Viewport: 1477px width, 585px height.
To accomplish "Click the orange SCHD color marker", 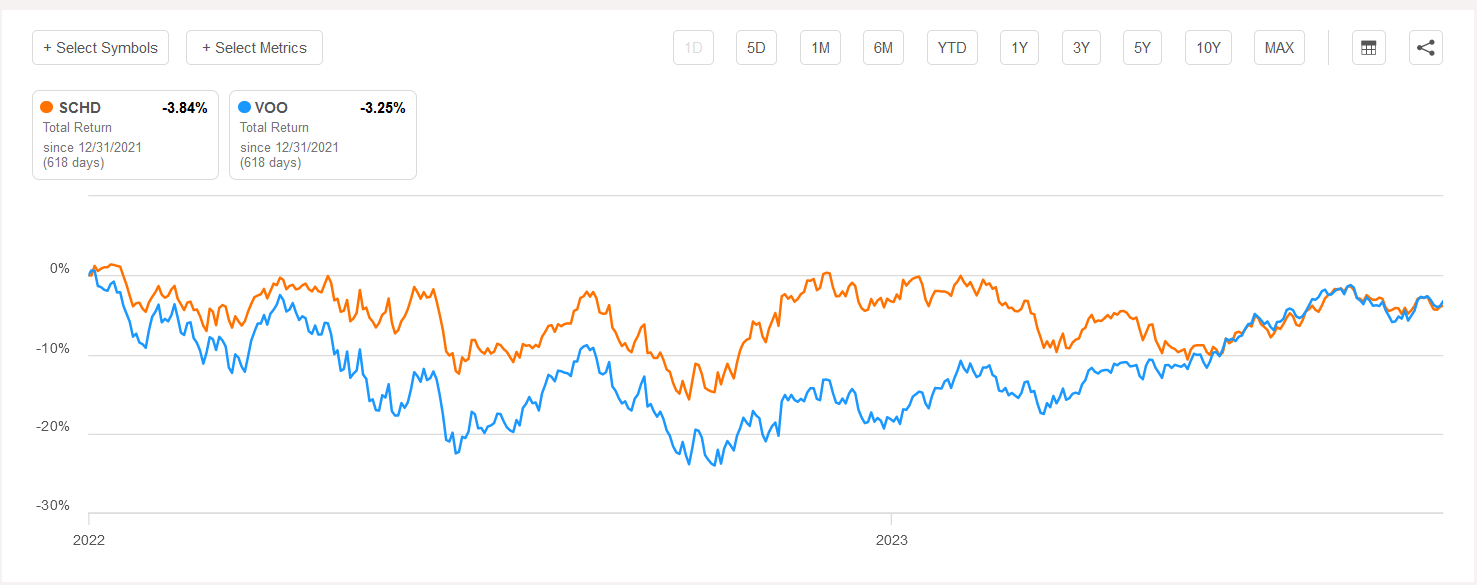I will pos(46,107).
